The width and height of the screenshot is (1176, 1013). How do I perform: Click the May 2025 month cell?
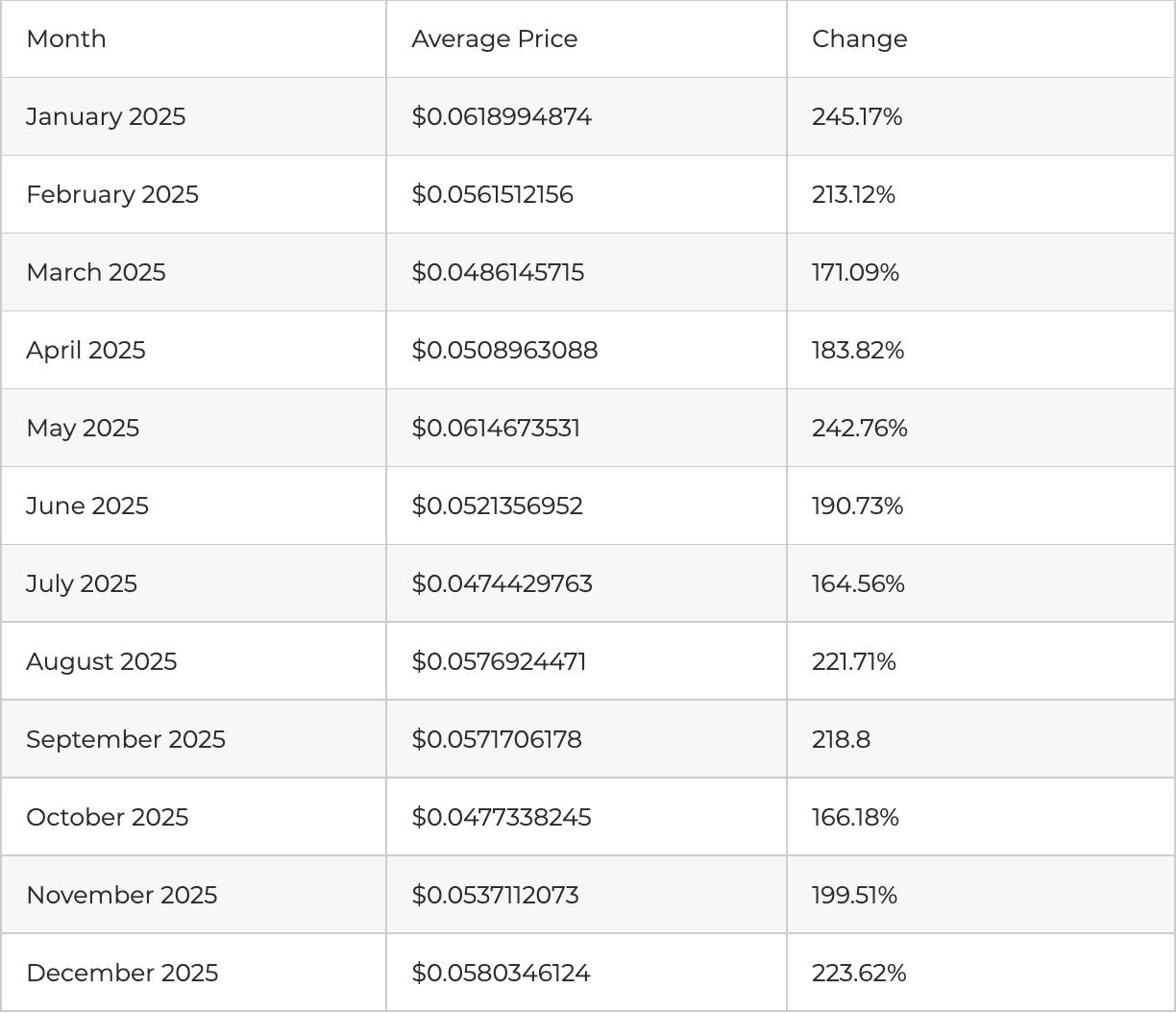(x=83, y=429)
